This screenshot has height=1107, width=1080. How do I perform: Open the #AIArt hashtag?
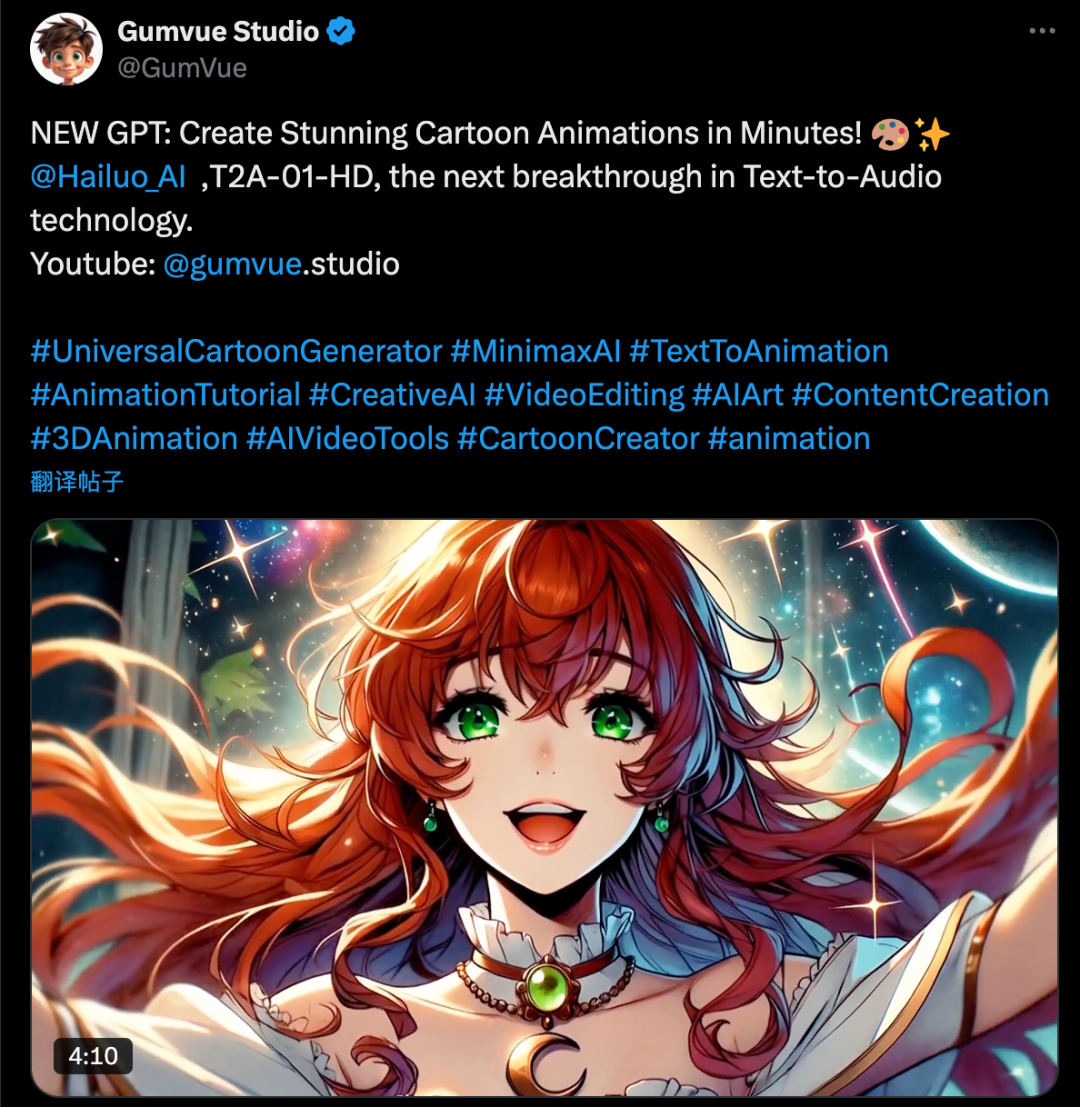click(x=738, y=395)
